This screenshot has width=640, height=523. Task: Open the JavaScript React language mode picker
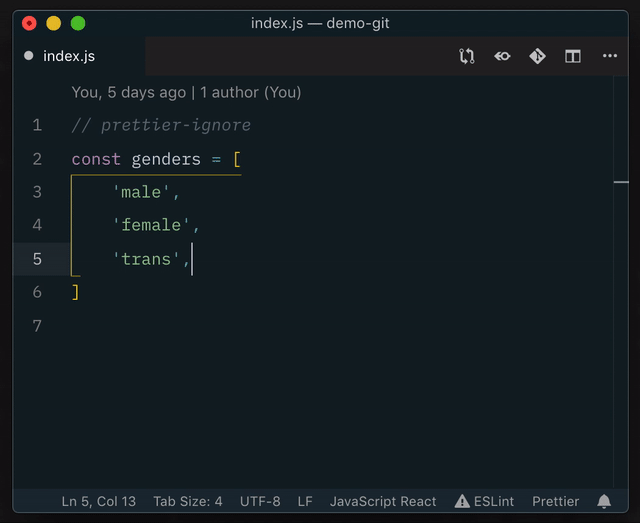pos(384,501)
